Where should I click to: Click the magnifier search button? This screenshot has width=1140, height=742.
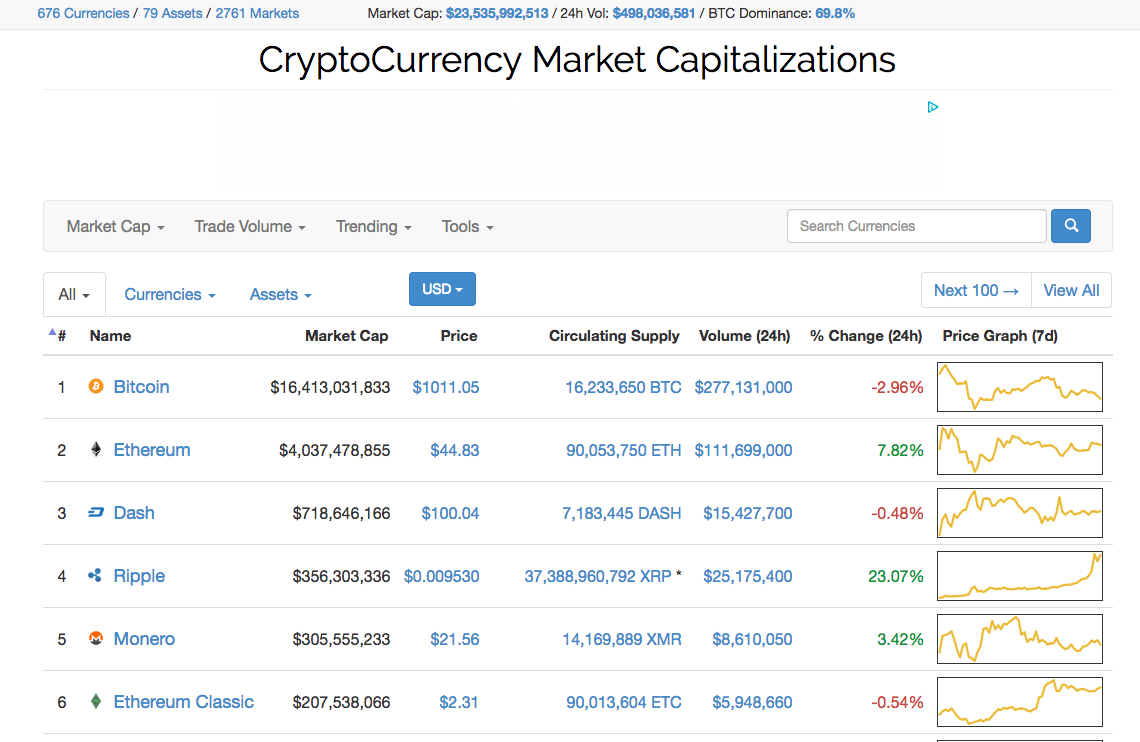click(x=1071, y=226)
